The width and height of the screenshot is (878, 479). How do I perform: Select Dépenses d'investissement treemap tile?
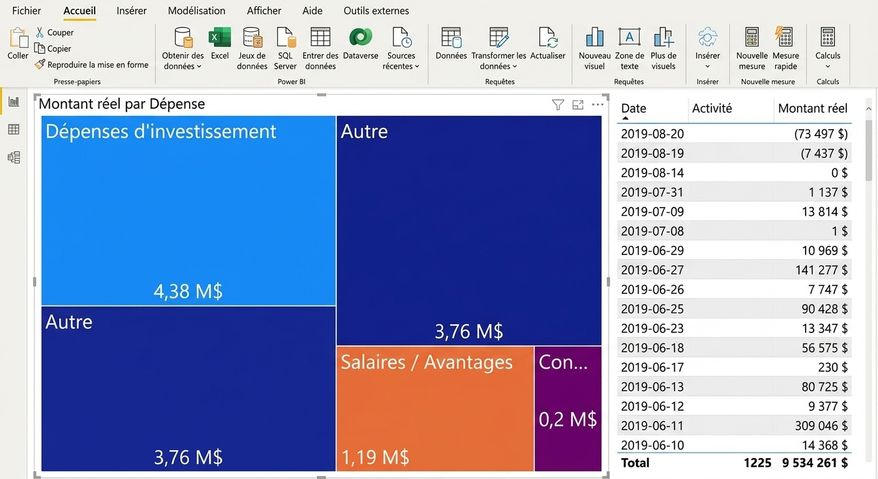188,210
